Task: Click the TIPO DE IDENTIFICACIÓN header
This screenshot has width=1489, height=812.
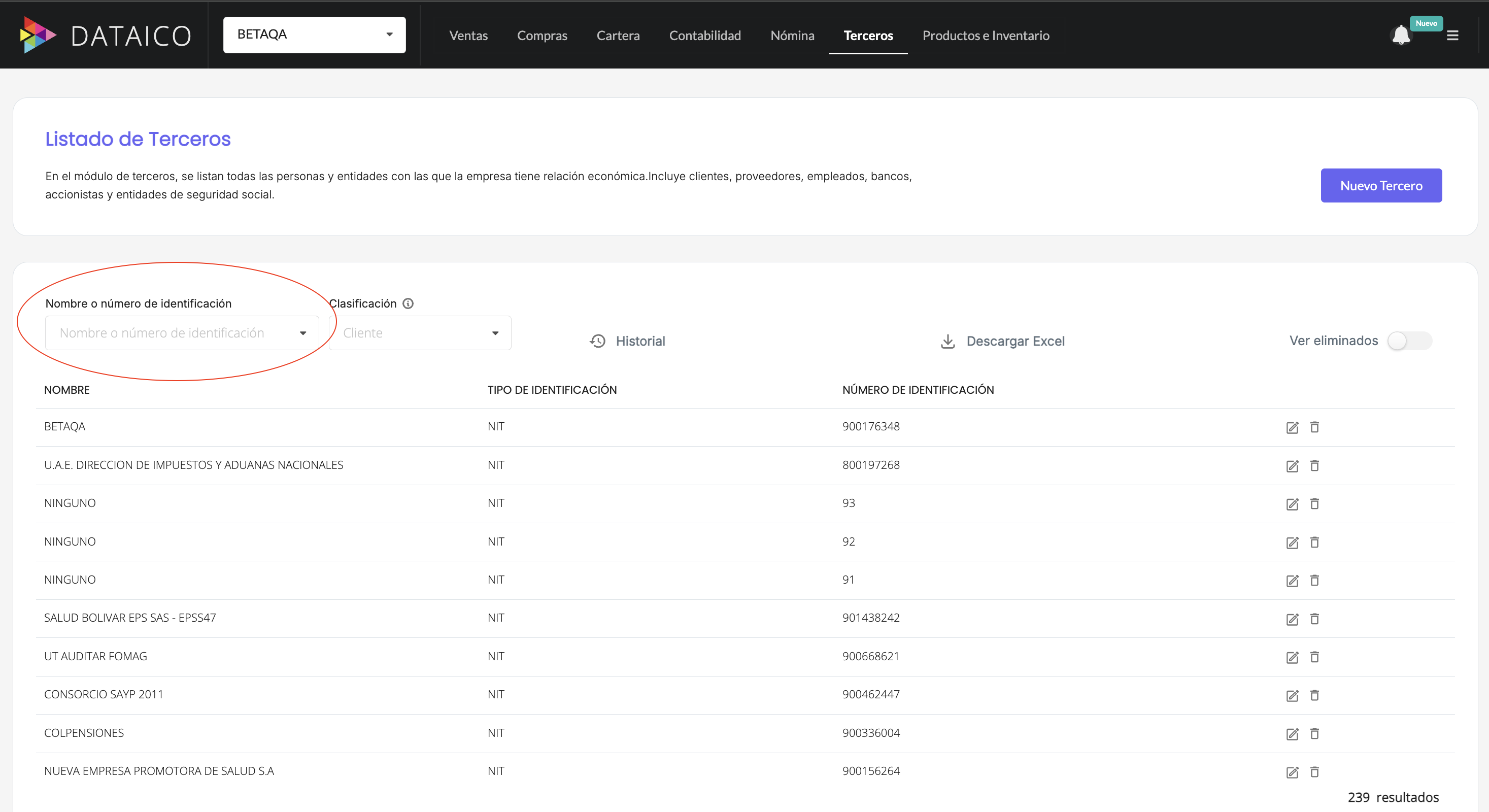Action: tap(552, 390)
